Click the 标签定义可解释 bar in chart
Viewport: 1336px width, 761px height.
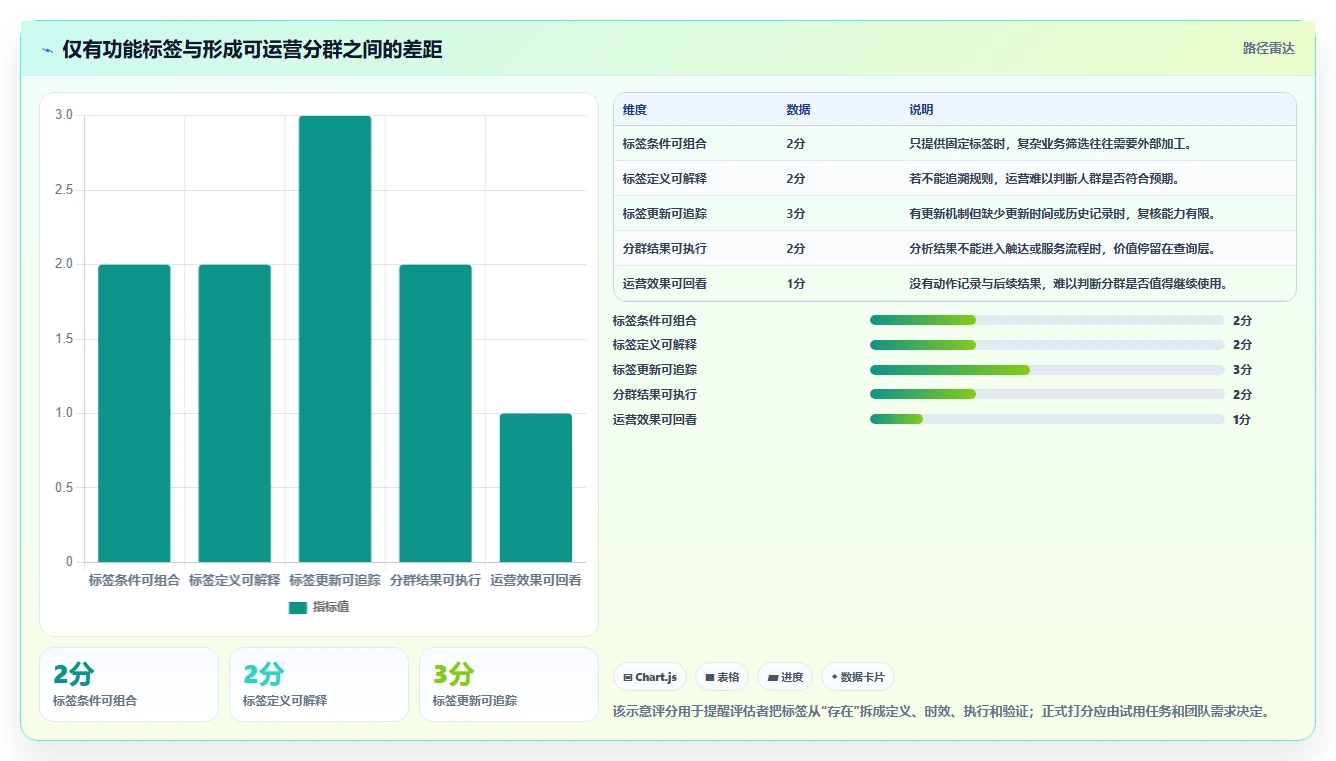point(235,413)
